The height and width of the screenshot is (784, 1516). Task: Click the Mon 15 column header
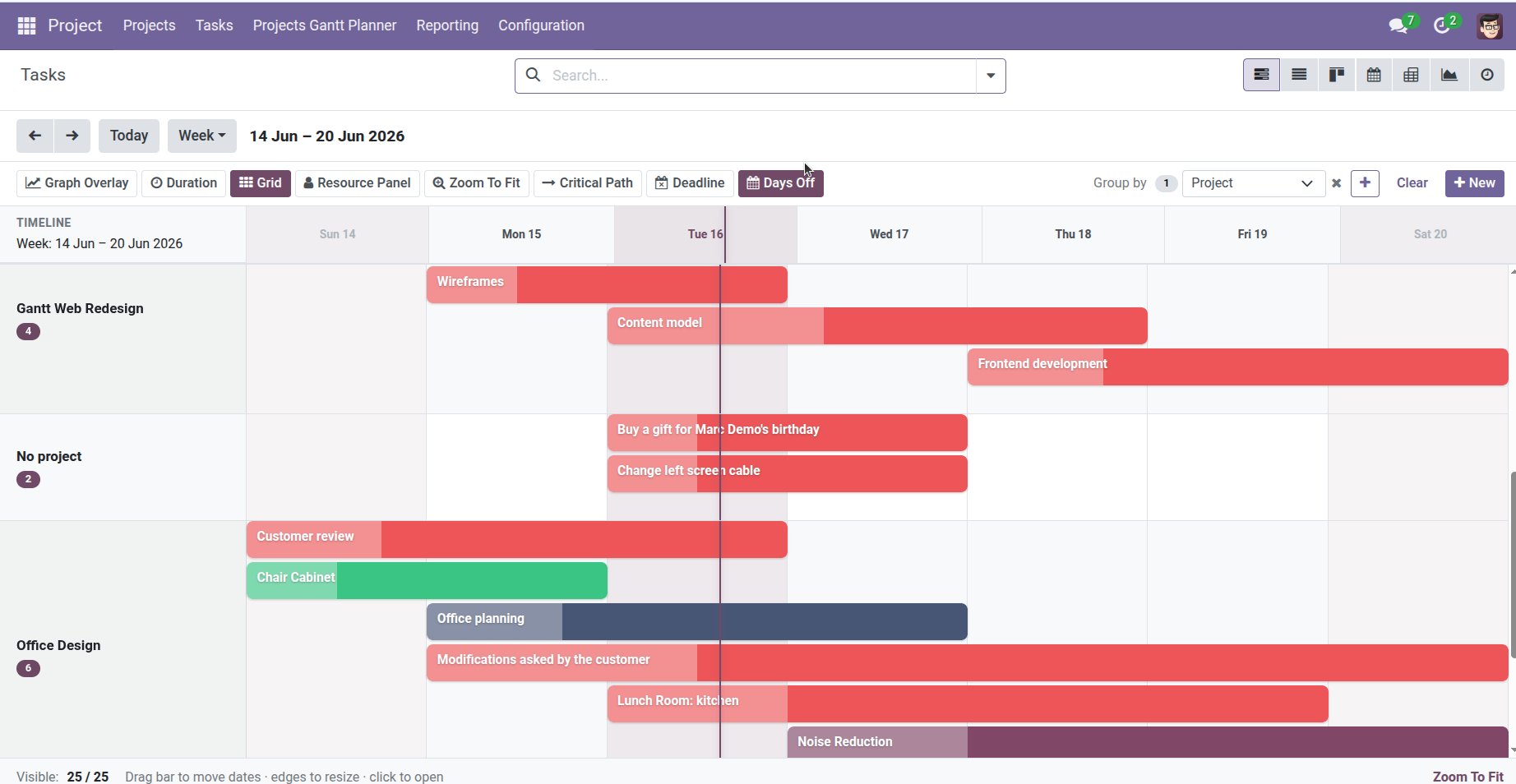[521, 234]
